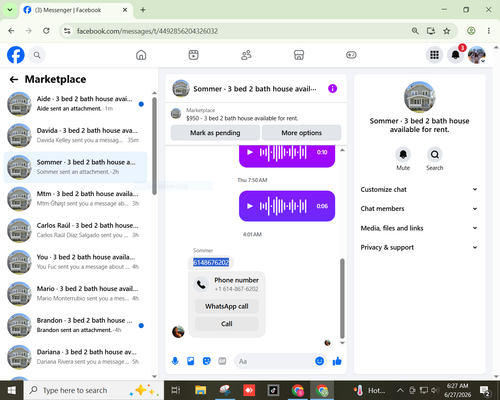Mute this conversation with bell icon
Screen dimensions: 500x400
coord(403,155)
